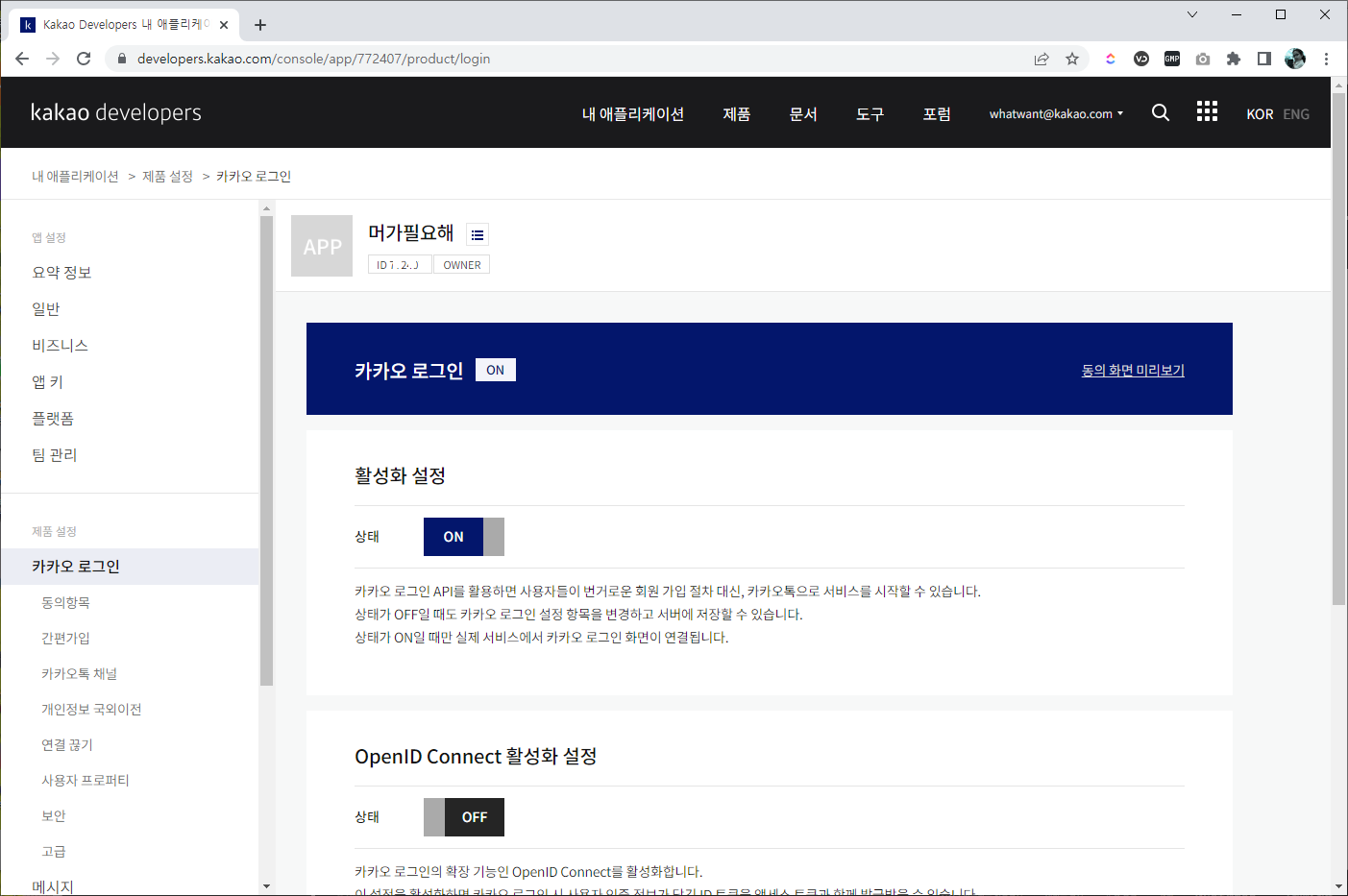Viewport: 1348px width, 896px height.
Task: Click 내 애플리케이션 breadcrumb
Action: pyautogui.click(x=75, y=176)
